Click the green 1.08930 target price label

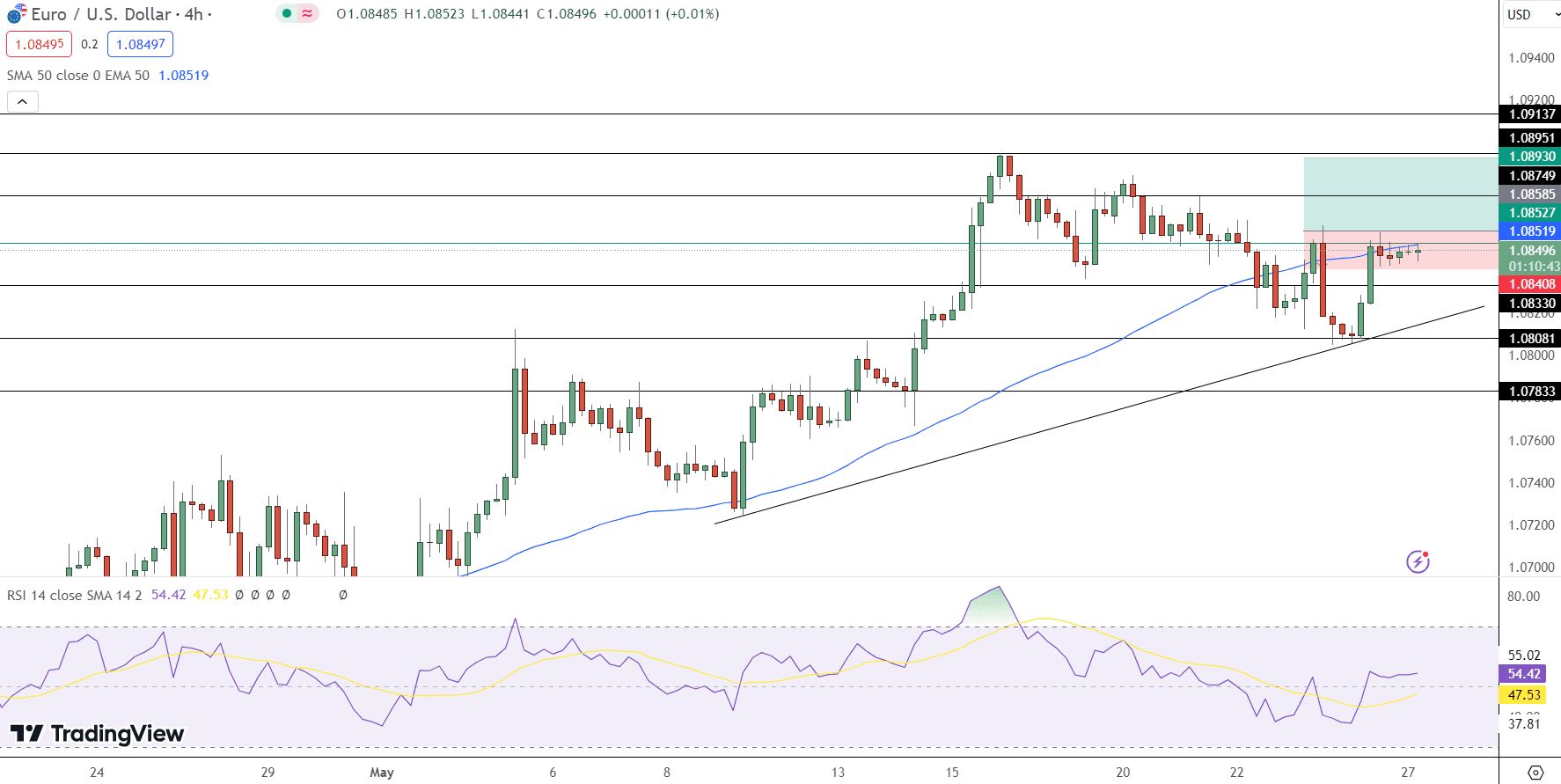pos(1530,157)
